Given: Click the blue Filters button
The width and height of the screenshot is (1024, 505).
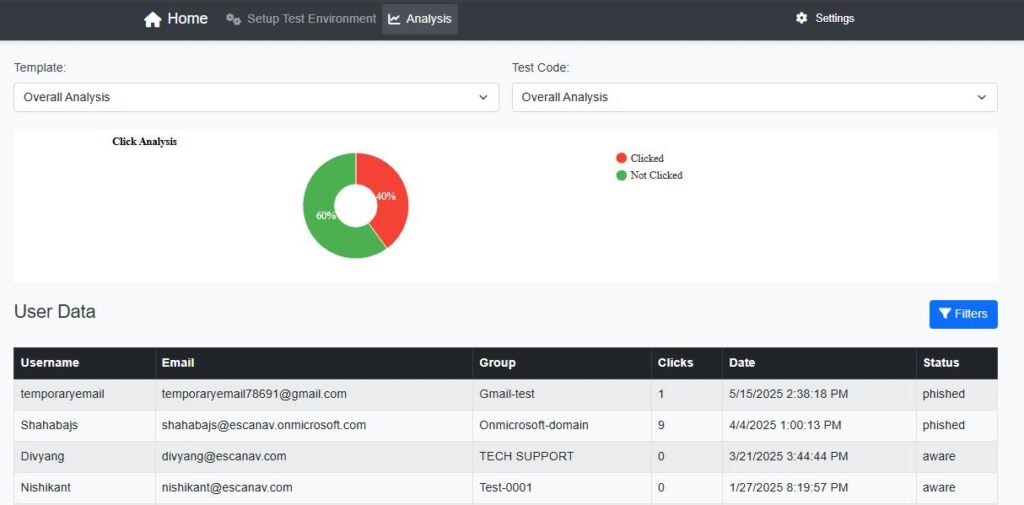Looking at the screenshot, I should click(x=963, y=314).
